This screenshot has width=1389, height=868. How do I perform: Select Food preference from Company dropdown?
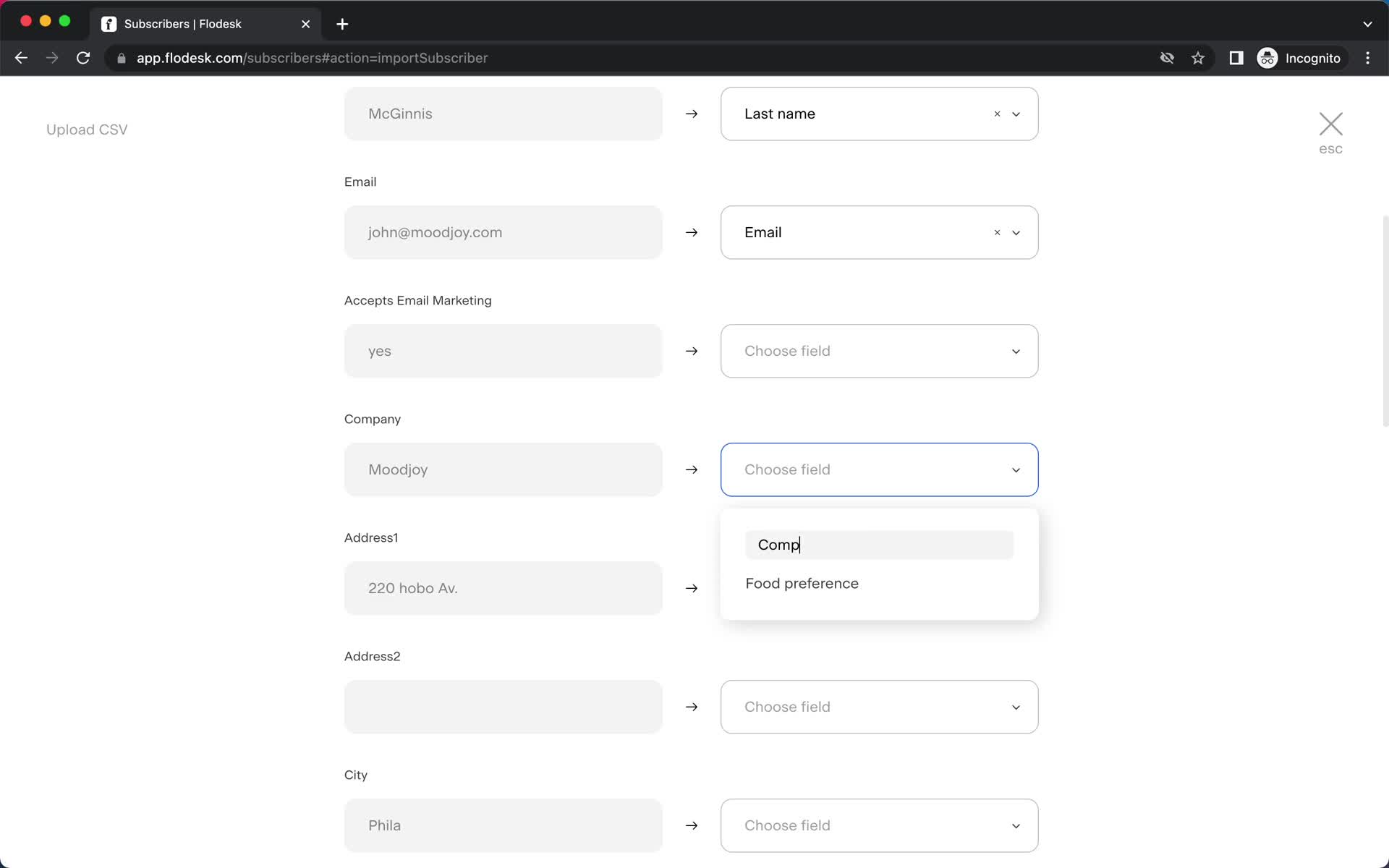pyautogui.click(x=802, y=582)
